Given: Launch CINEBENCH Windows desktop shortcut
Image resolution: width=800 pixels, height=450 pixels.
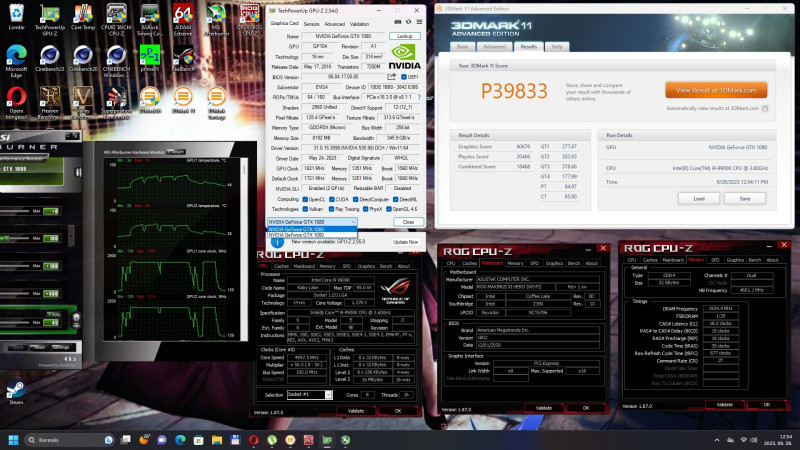Looking at the screenshot, I should coord(116,61).
